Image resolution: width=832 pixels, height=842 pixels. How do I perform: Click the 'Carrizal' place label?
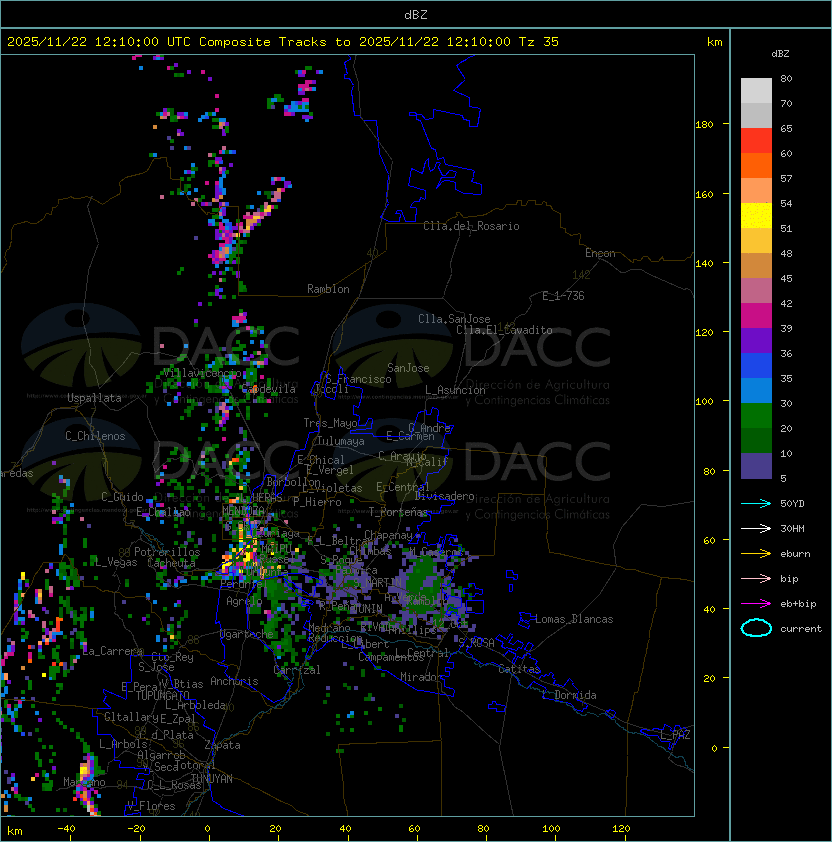(297, 670)
